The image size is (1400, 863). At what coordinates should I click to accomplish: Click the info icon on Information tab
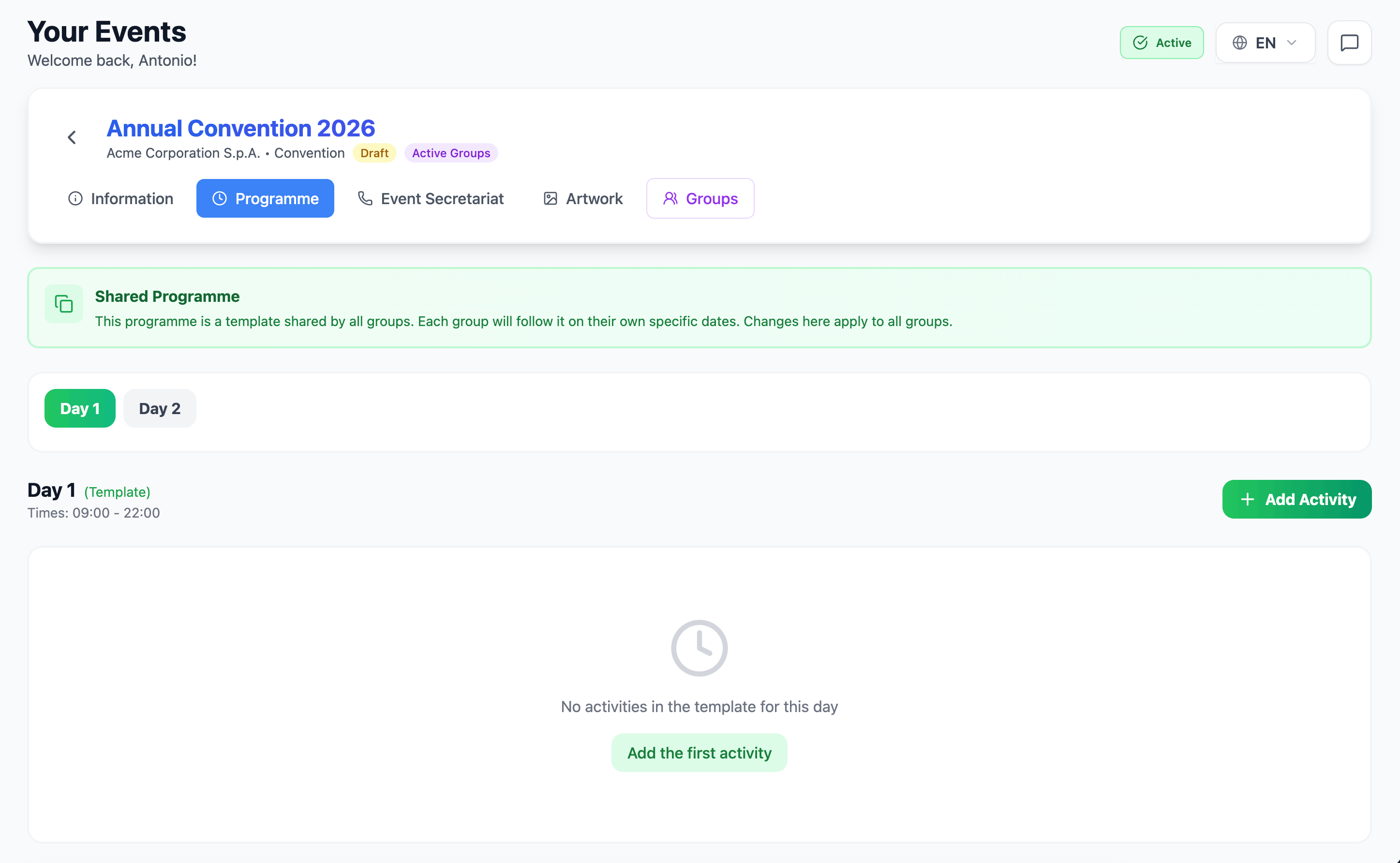(x=75, y=199)
